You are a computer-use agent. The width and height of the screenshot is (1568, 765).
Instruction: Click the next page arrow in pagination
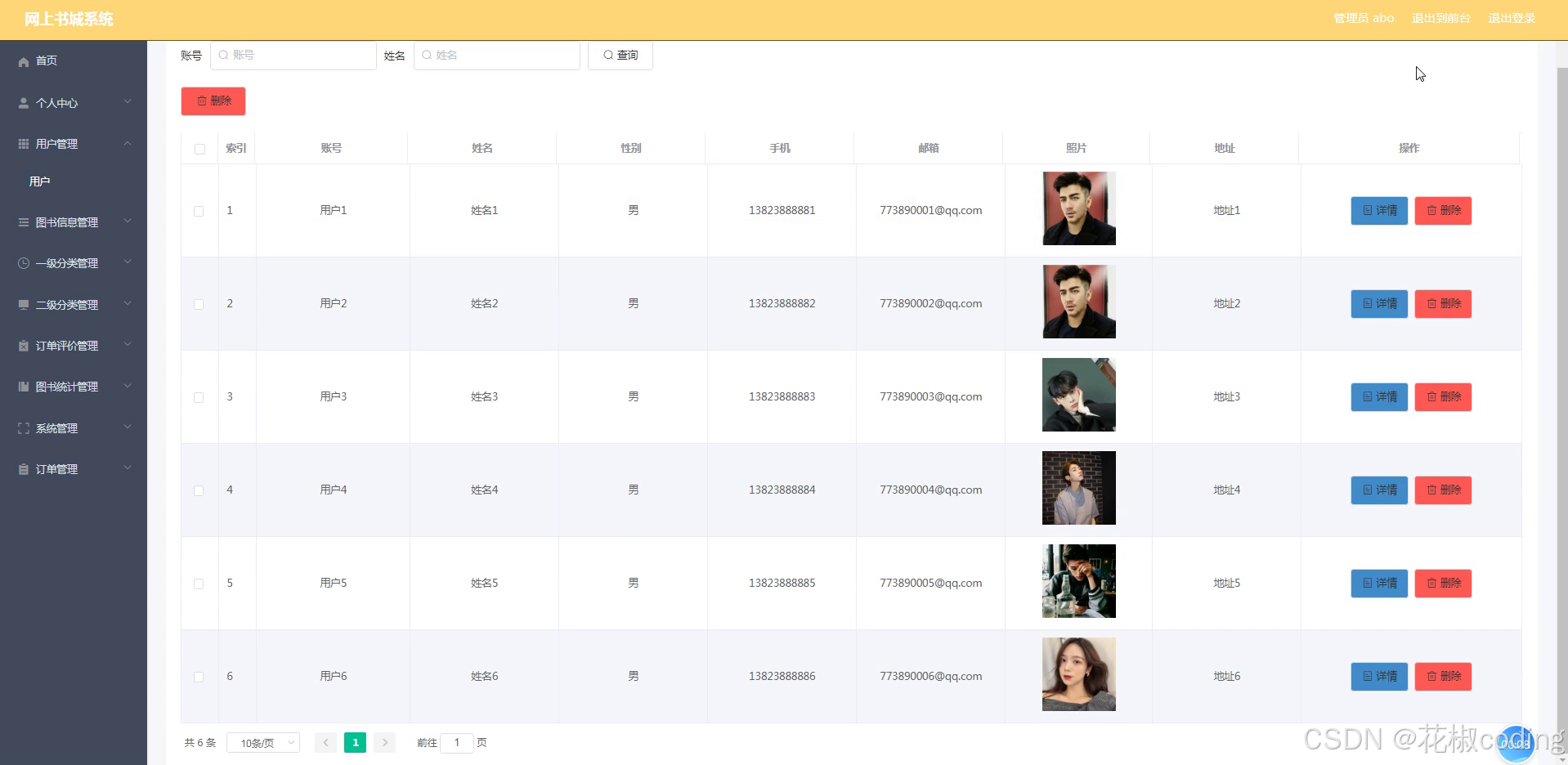385,743
